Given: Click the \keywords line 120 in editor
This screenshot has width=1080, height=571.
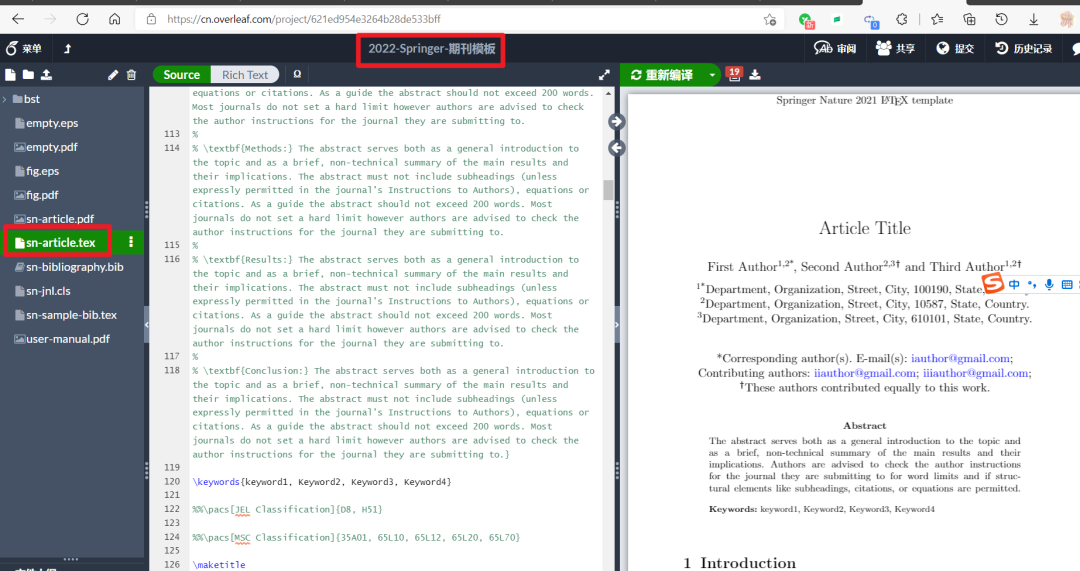Looking at the screenshot, I should 322,482.
